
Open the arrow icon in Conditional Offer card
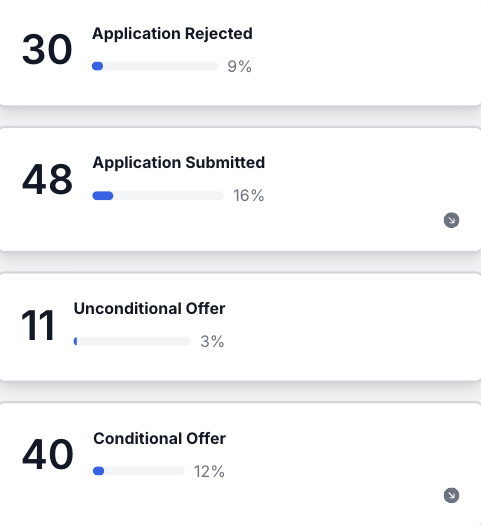point(451,495)
